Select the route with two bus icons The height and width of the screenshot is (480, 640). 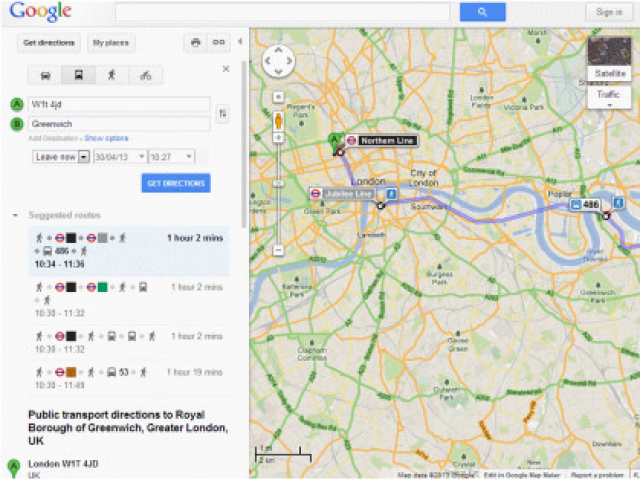[x=128, y=342]
